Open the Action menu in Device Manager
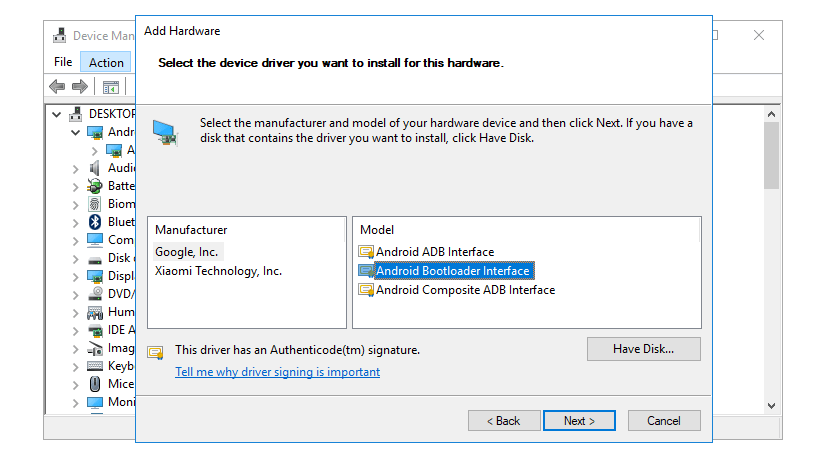The height and width of the screenshot is (467, 822). 106,62
